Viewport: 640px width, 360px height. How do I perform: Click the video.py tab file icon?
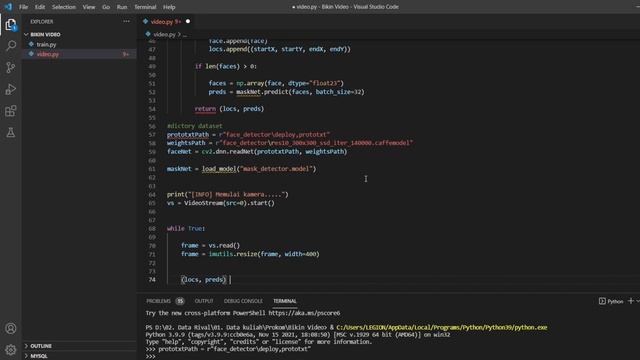(x=146, y=21)
